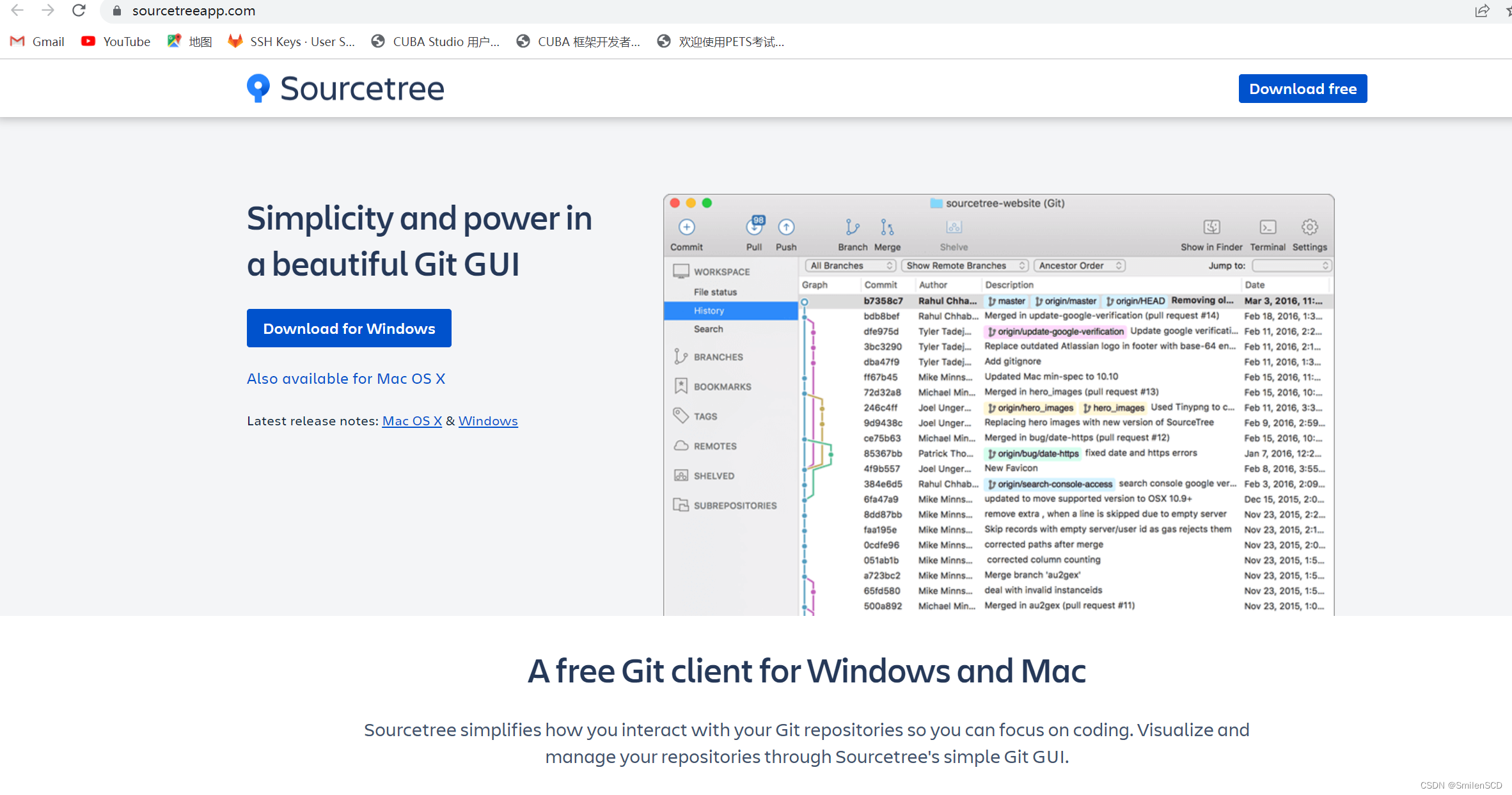The width and height of the screenshot is (1512, 795).
Task: Click the TAGS icon in sidebar
Action: (681, 416)
